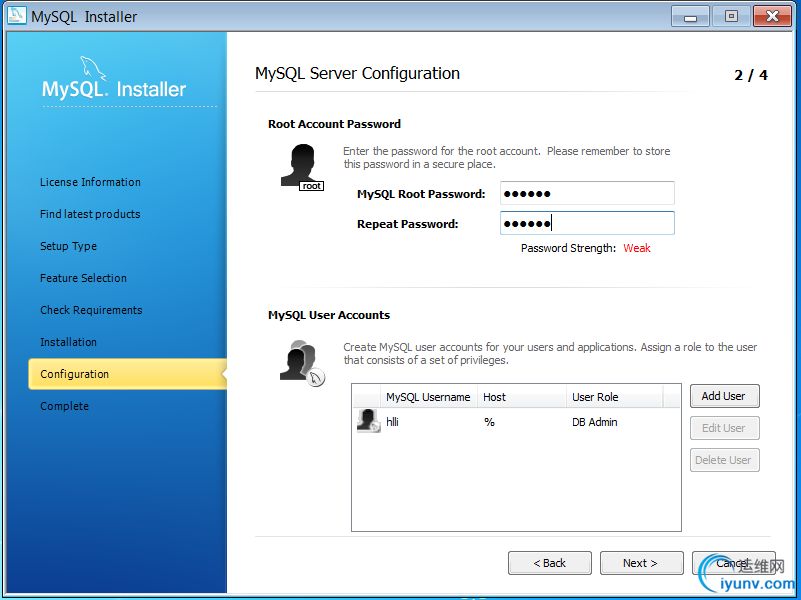Focus the MySQL Root Password field
The image size is (801, 600).
point(587,194)
